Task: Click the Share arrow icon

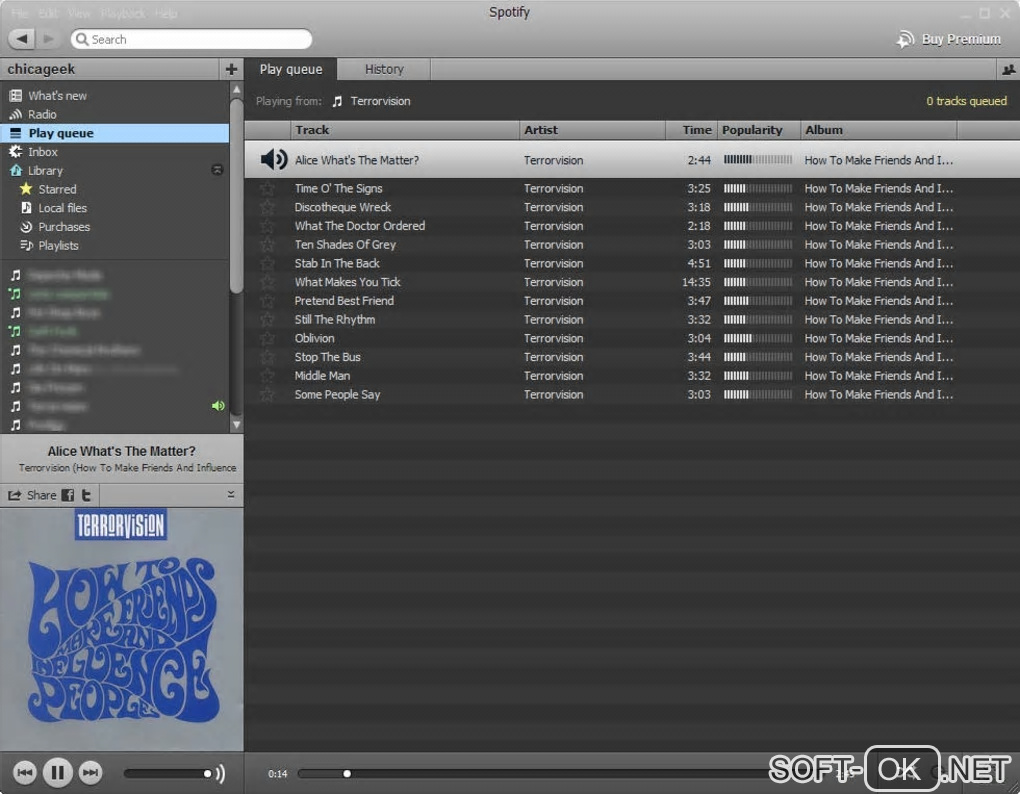Action: coord(14,496)
